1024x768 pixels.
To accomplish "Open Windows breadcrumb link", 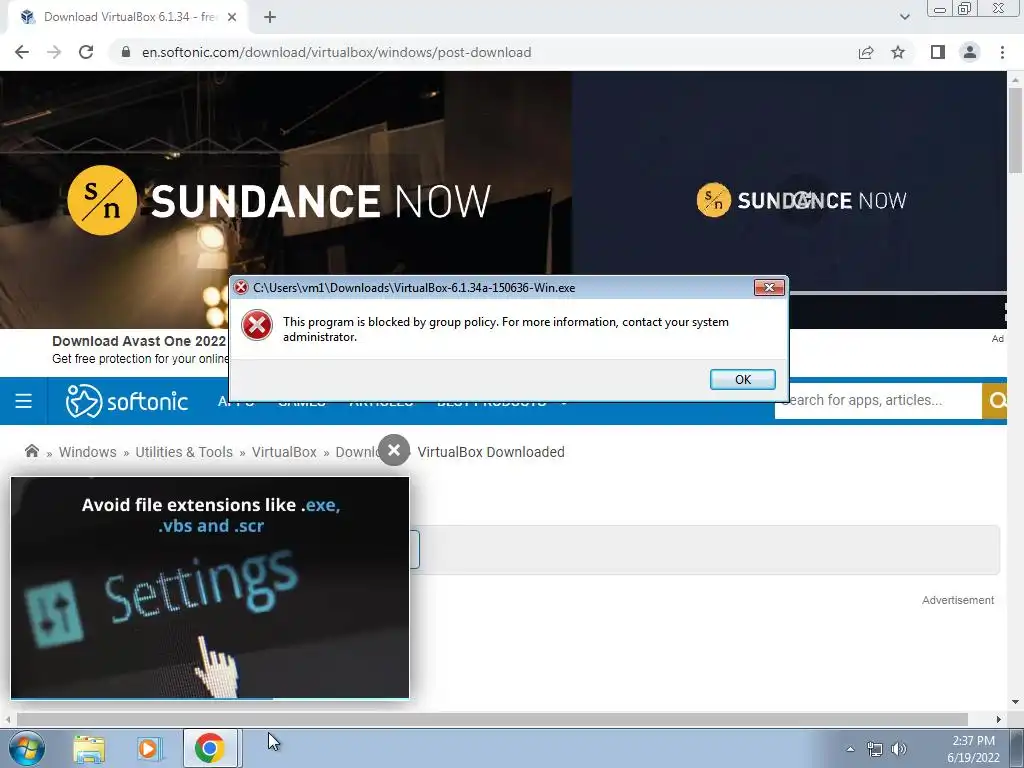I will (88, 452).
